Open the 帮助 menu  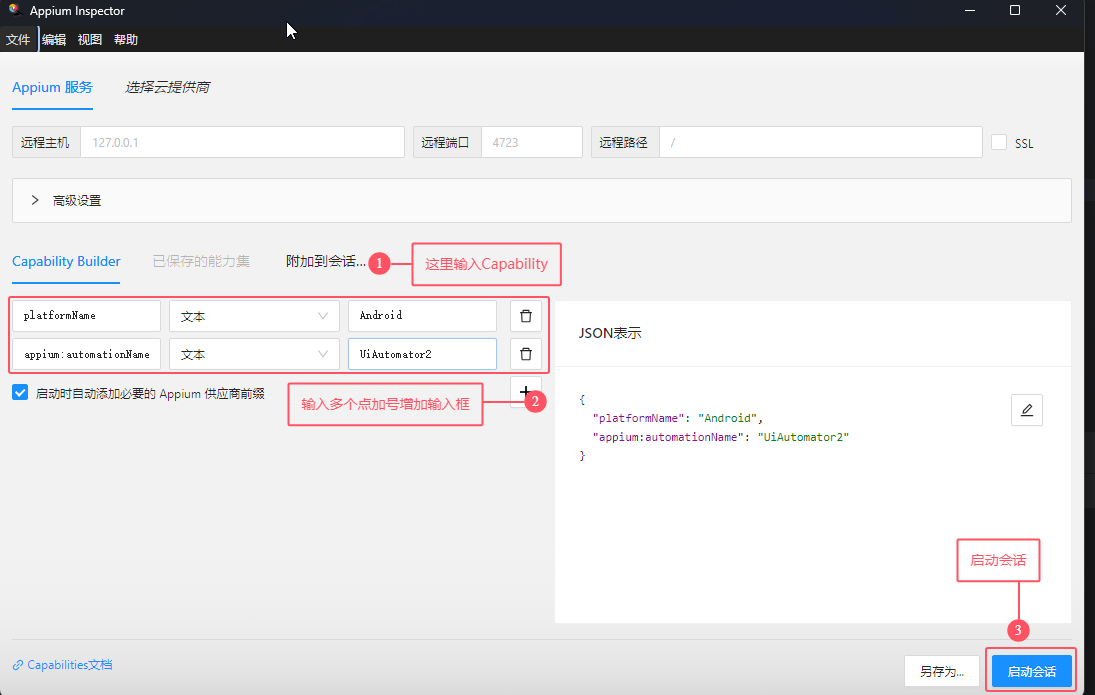126,39
